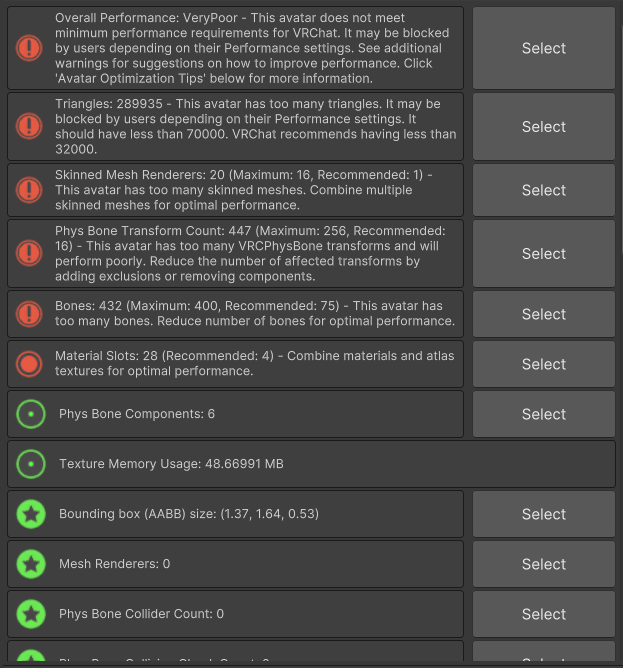Click the Bounding box green star icon
The width and height of the screenshot is (623, 668).
(30, 514)
